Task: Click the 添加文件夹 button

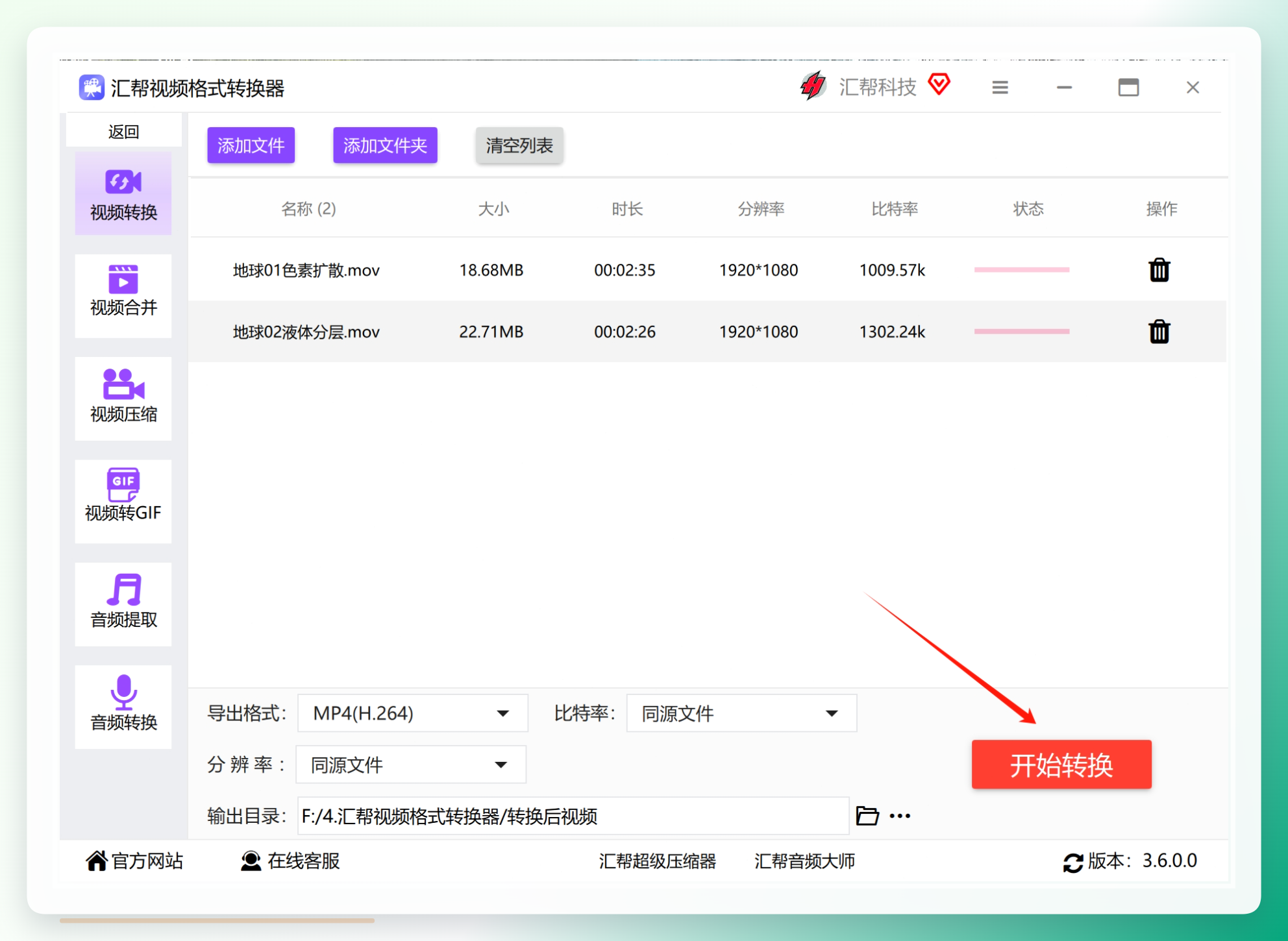Action: point(385,145)
